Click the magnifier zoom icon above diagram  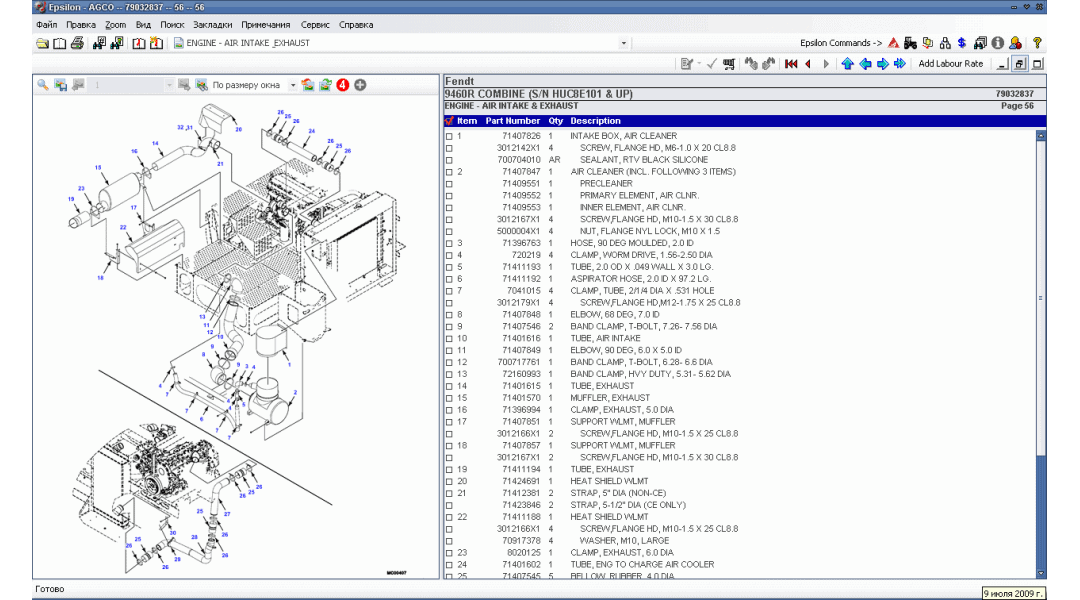(43, 85)
